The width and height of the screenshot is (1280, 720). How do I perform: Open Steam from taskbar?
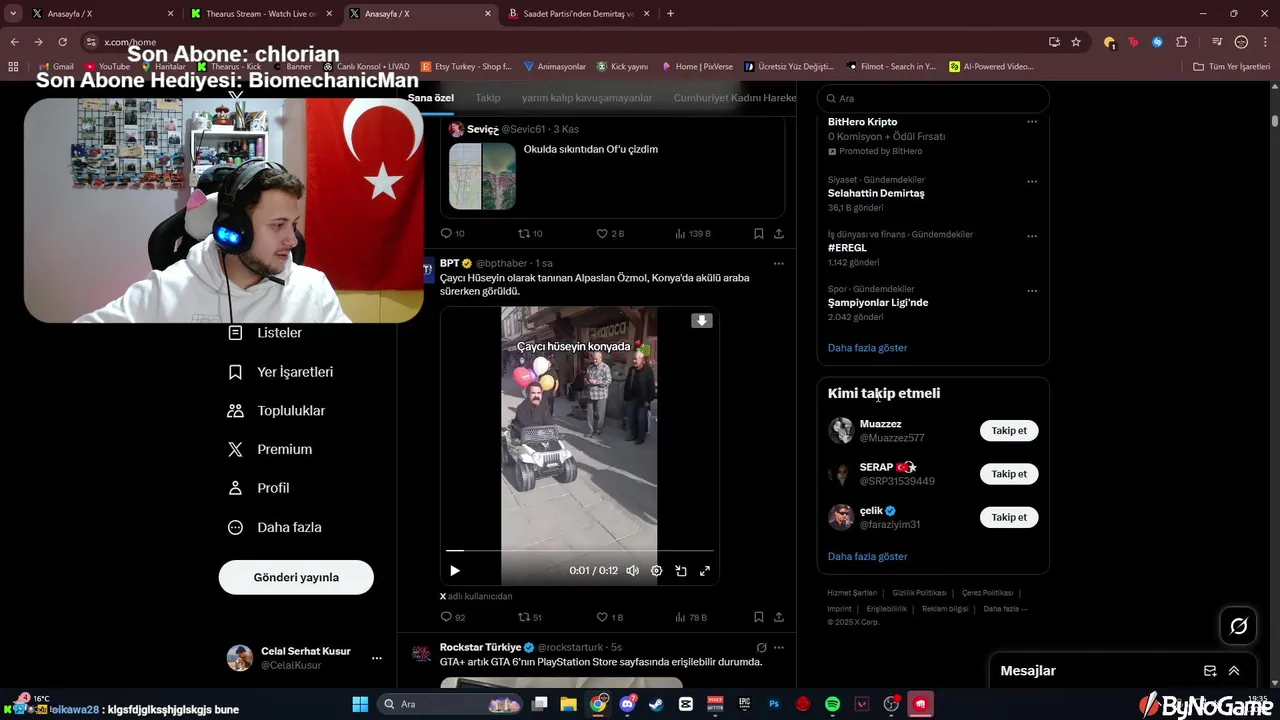pyautogui.click(x=656, y=704)
